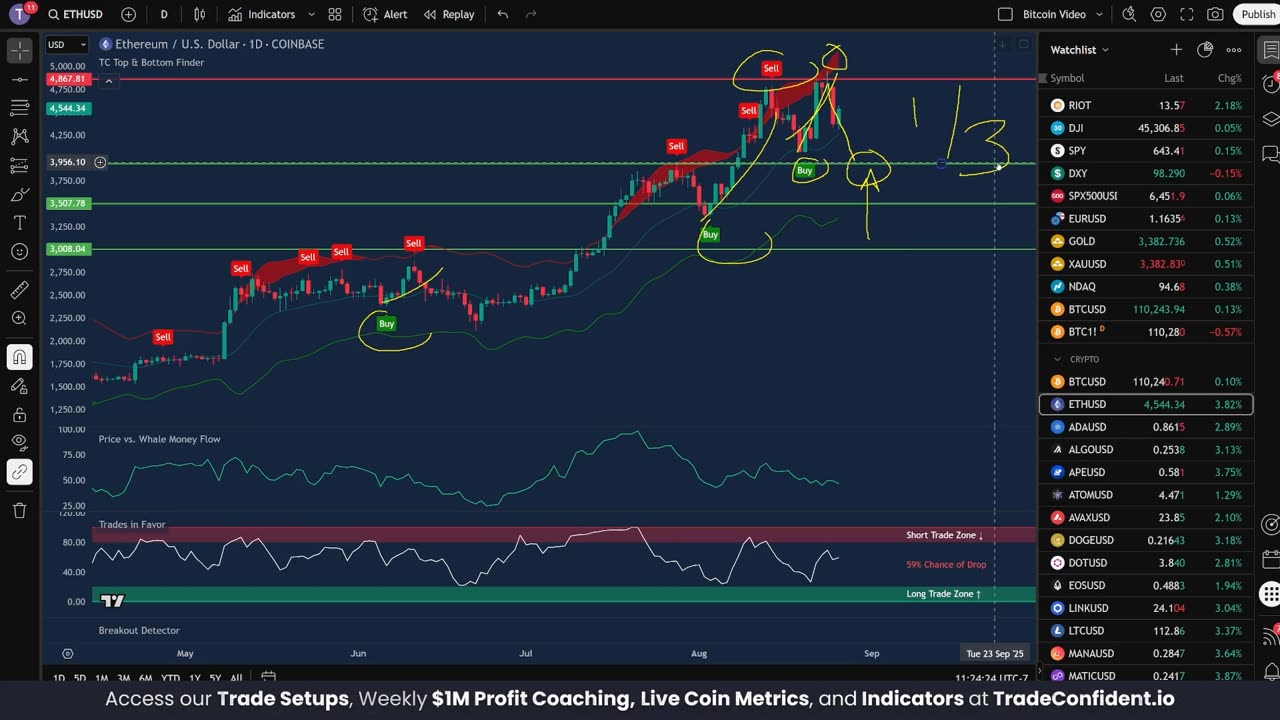Screen dimensions: 1280x720
Task: Open the USD currency dropdown
Action: [67, 44]
